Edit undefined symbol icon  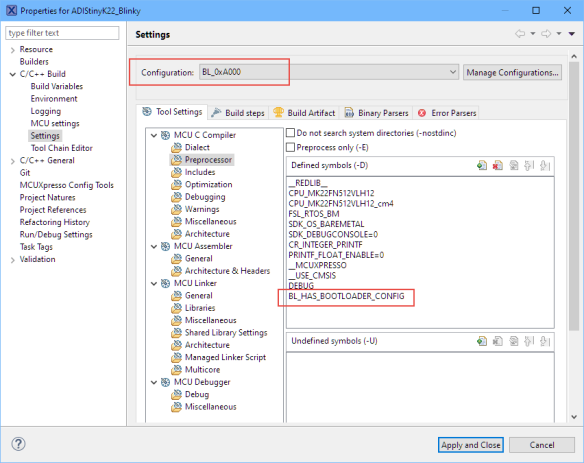[514, 341]
